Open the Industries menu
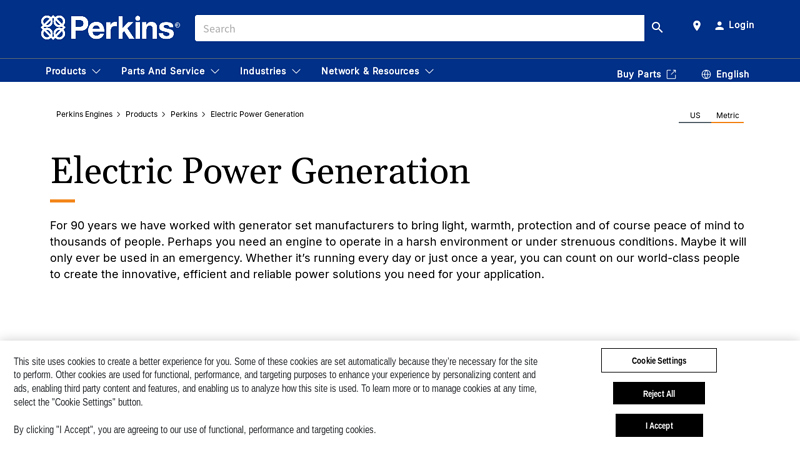Screen dimensions: 800x450 pos(263,71)
